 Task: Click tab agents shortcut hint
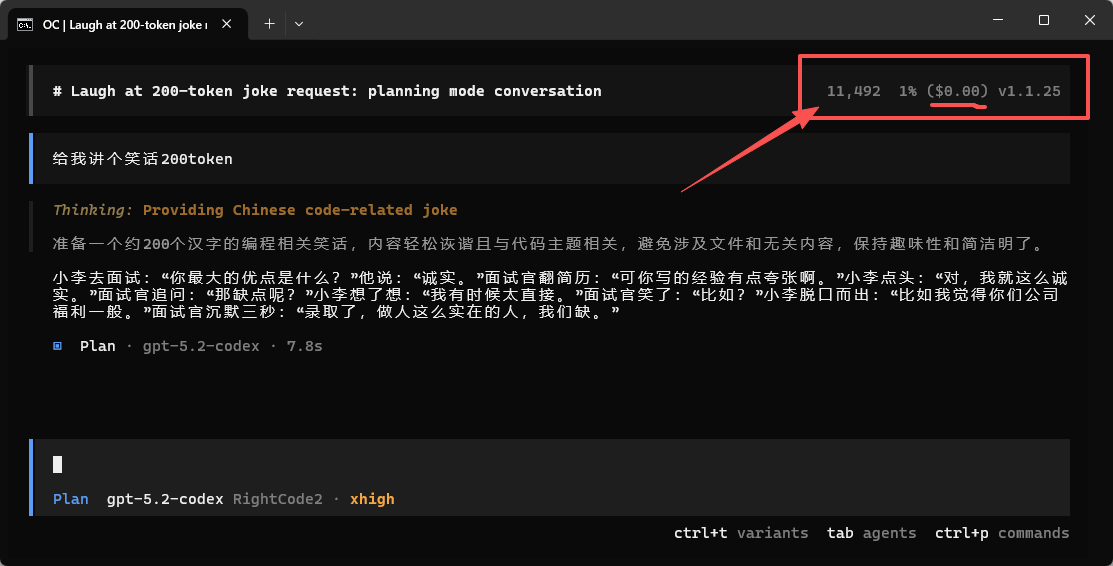coord(871,533)
